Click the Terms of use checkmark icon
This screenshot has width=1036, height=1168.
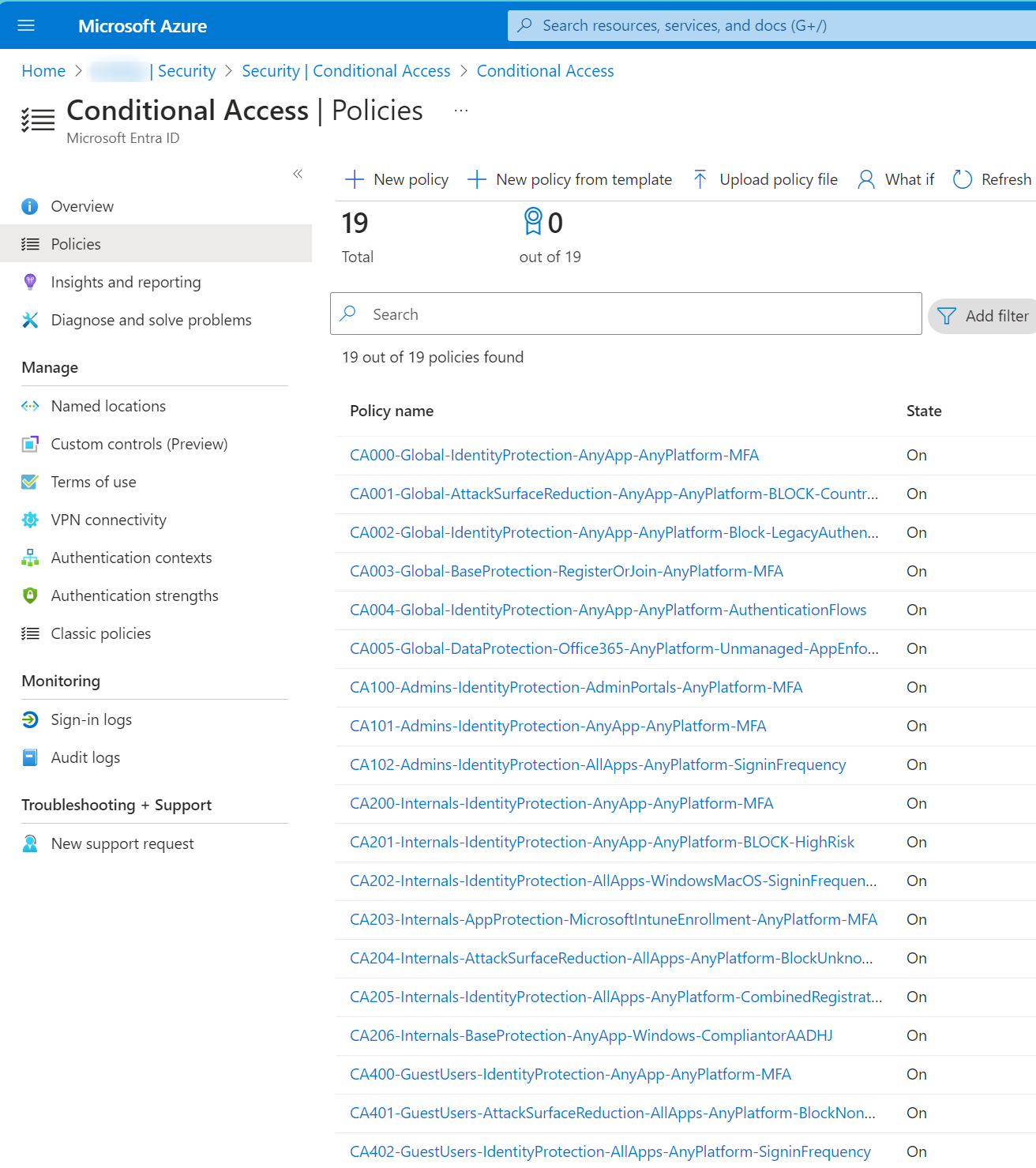(30, 482)
